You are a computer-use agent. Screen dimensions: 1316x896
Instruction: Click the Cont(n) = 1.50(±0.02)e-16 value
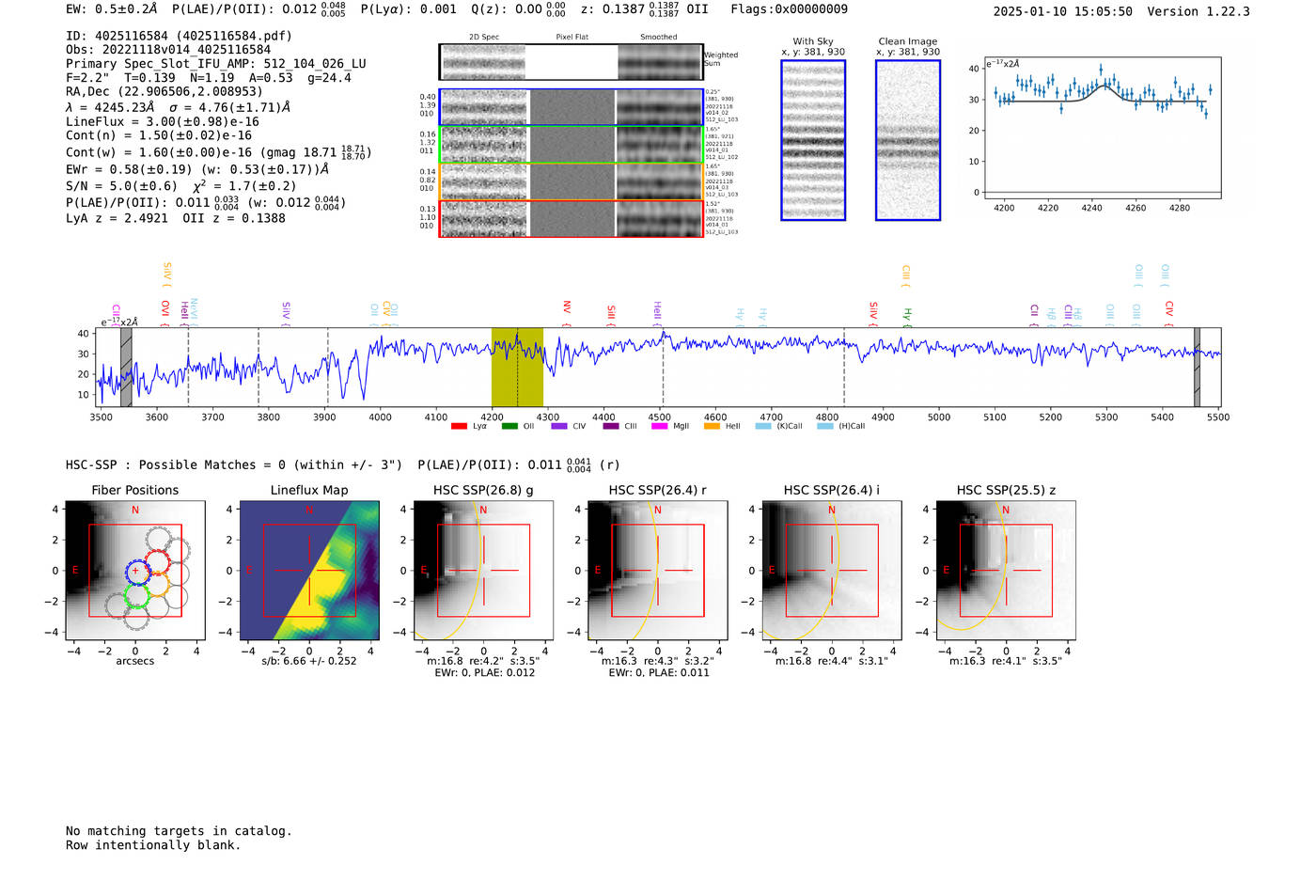[159, 135]
